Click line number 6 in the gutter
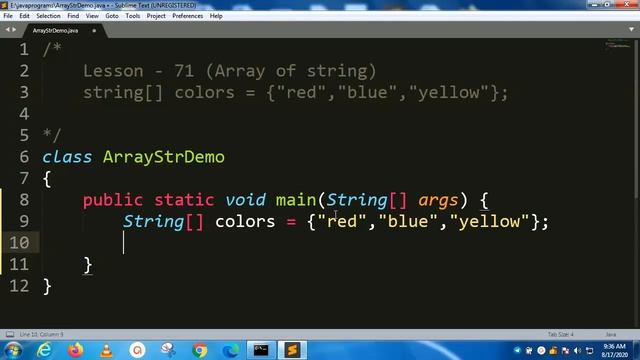Viewport: 640px width, 360px height. point(24,157)
